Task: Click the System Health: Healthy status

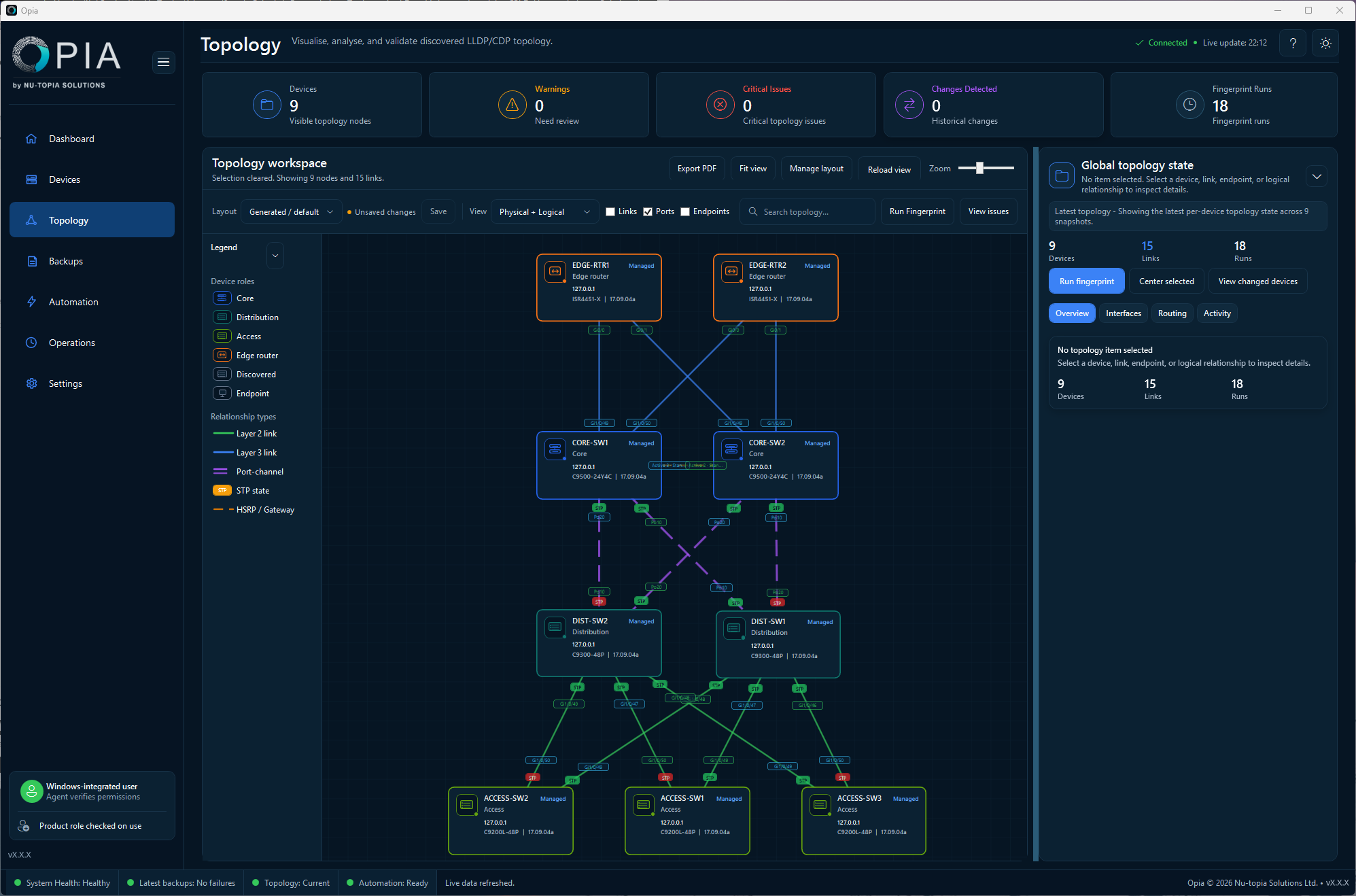Action: pyautogui.click(x=62, y=883)
